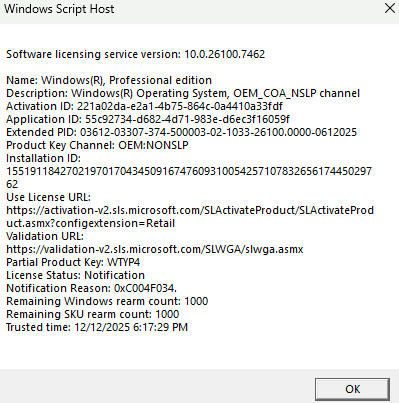Click the Windows Script Host title text
Screen dimensions: 399x403
(59, 9)
